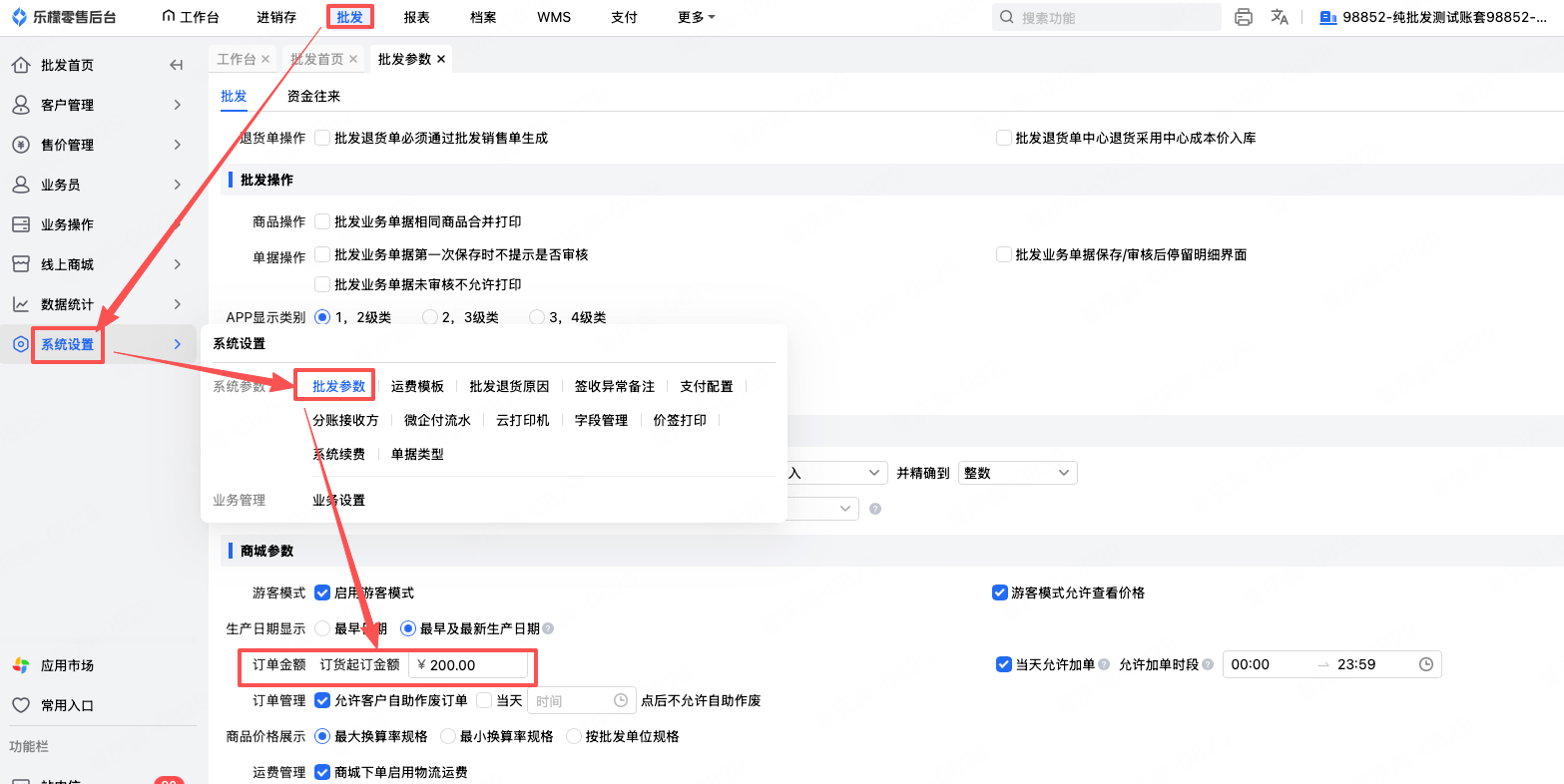The height and width of the screenshot is (784, 1564).
Task: Click the clock icon in 允许加单时段 field
Action: click(x=1426, y=664)
